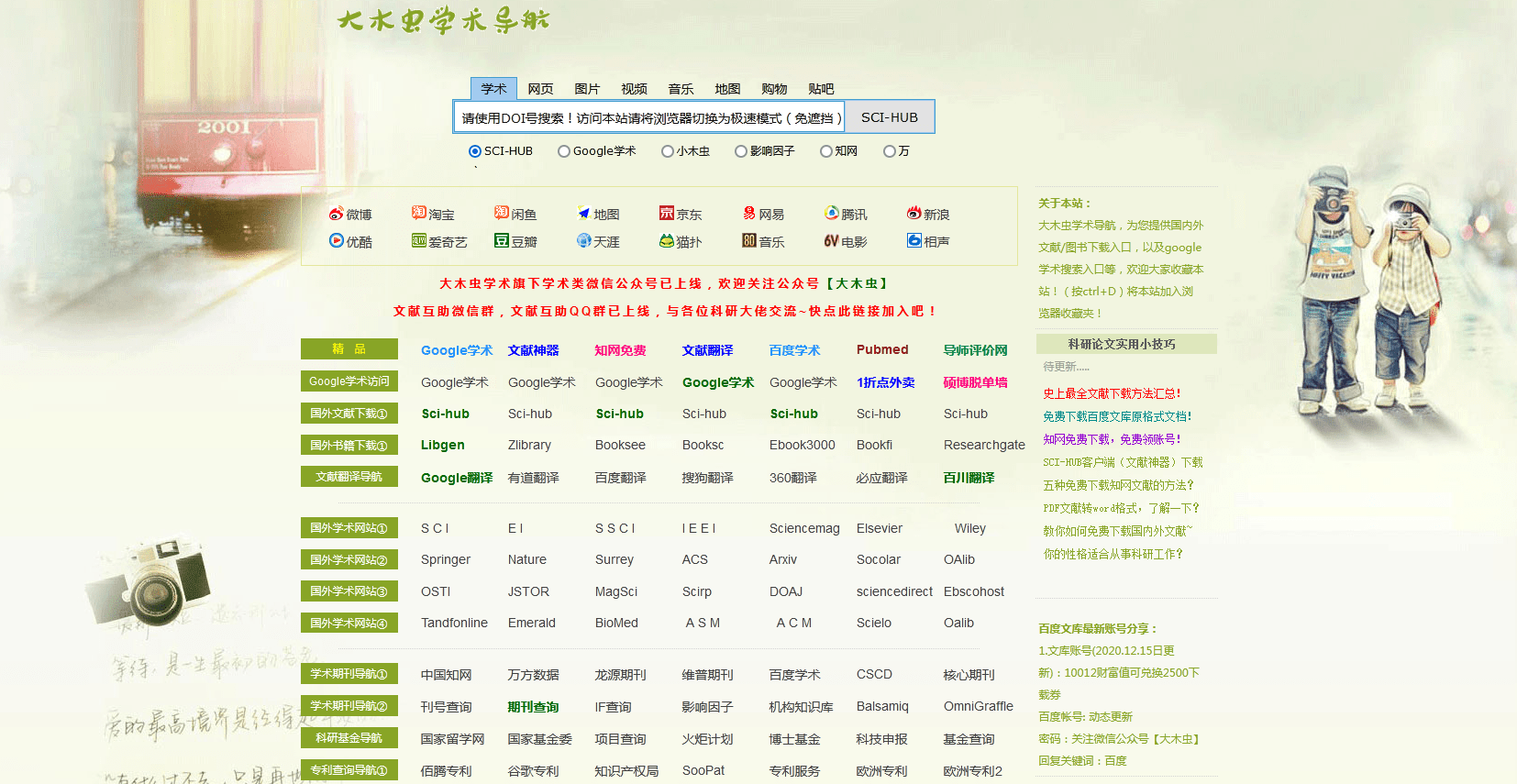This screenshot has height=784, width=1517.
Task: Select the SCI-HUB radio button
Action: pos(475,151)
